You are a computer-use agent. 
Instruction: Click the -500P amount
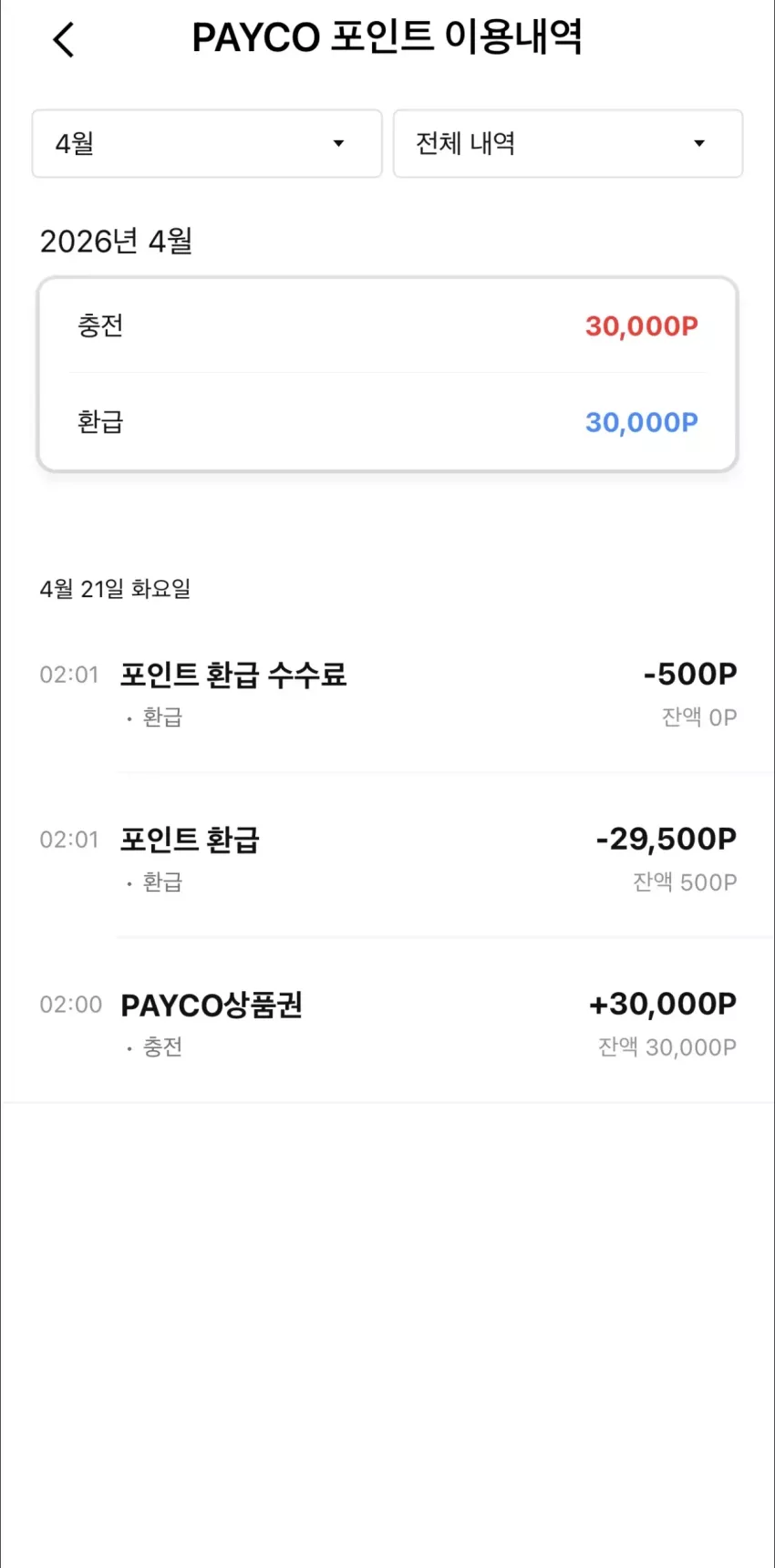[x=690, y=674]
